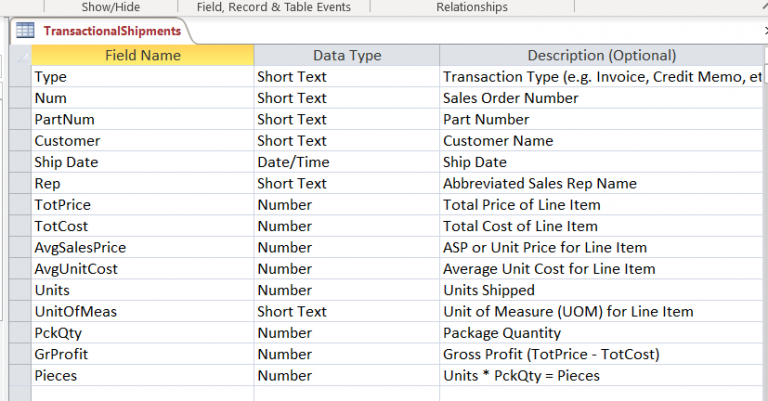
Task: Select the TransactionalShipments tab
Action: (x=112, y=31)
